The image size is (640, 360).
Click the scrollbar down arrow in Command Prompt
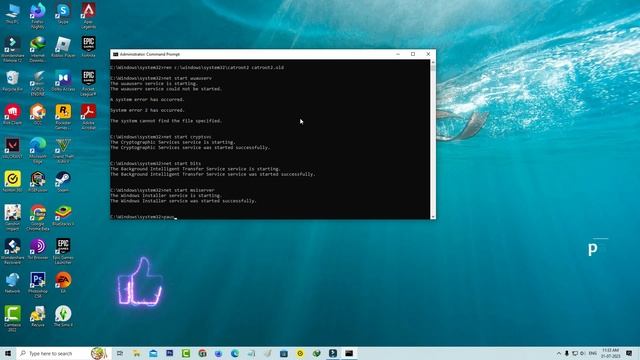click(433, 216)
